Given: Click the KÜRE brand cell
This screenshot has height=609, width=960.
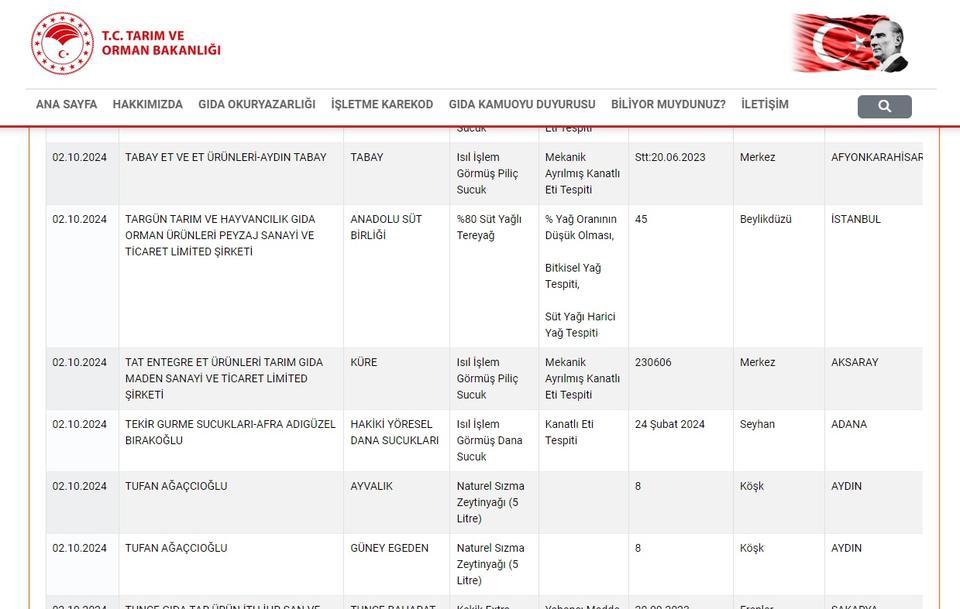Looking at the screenshot, I should point(364,362).
